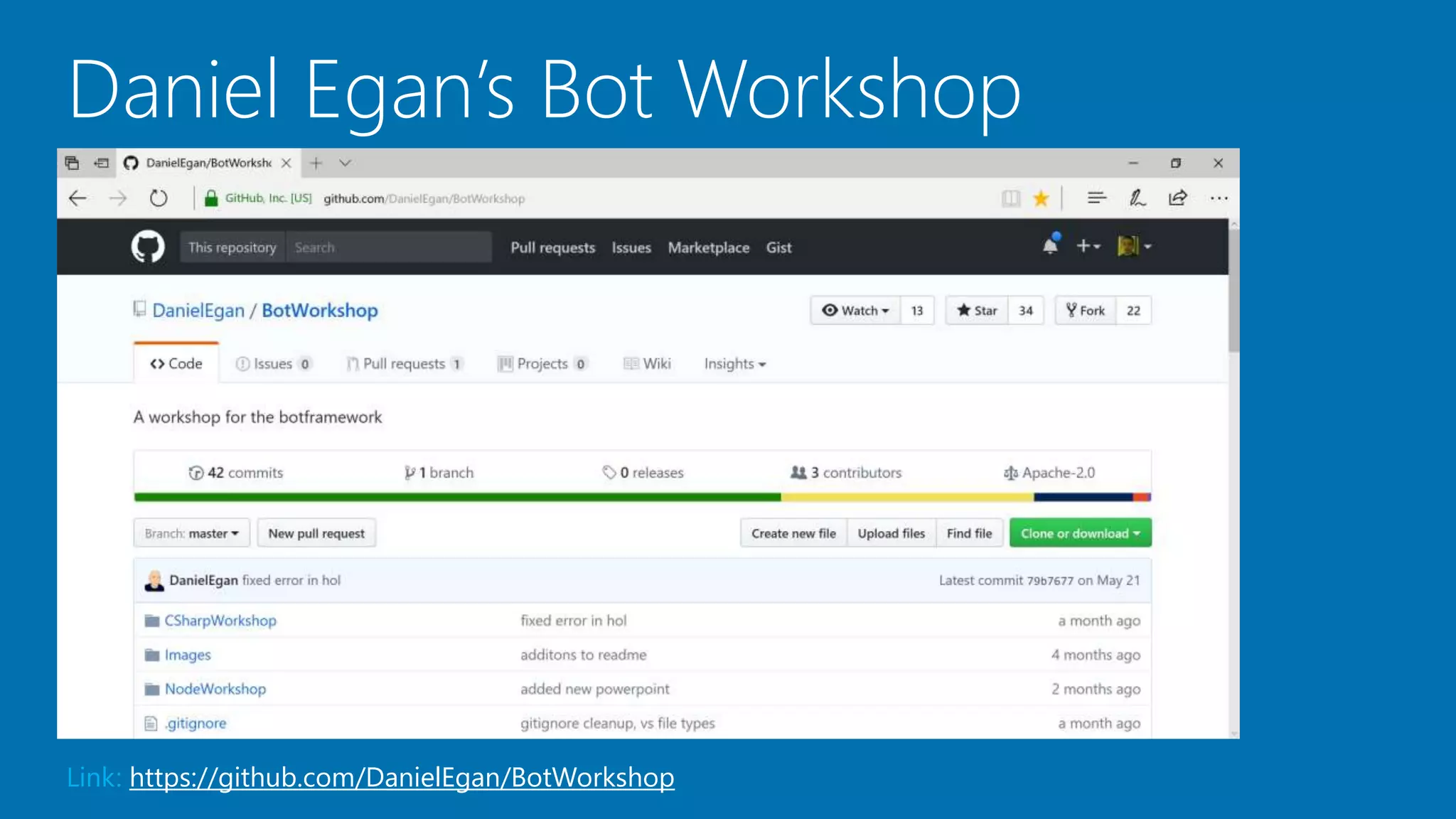
Task: Click the forks count 22
Action: tap(1134, 311)
